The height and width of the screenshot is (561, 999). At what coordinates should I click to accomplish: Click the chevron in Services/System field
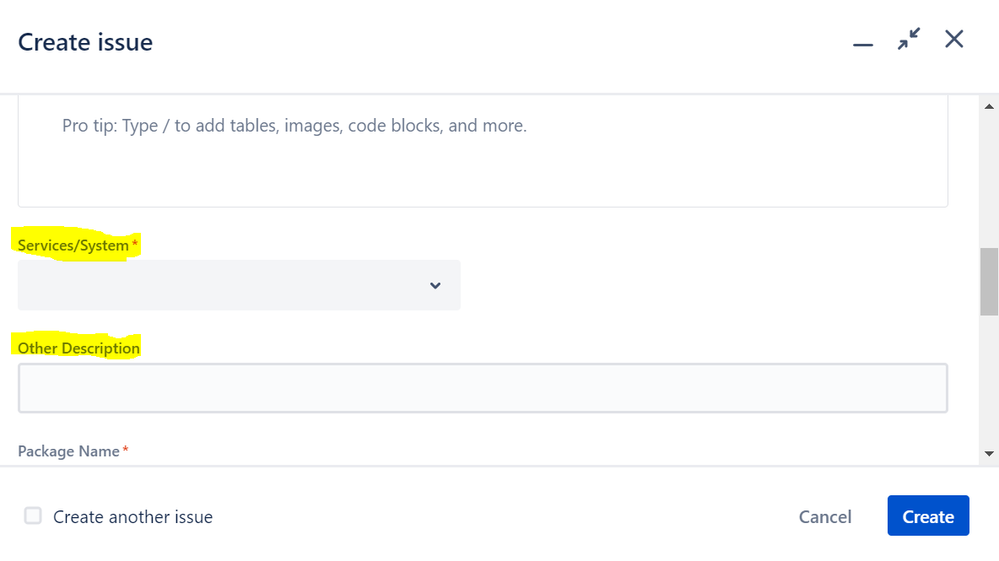tap(435, 285)
